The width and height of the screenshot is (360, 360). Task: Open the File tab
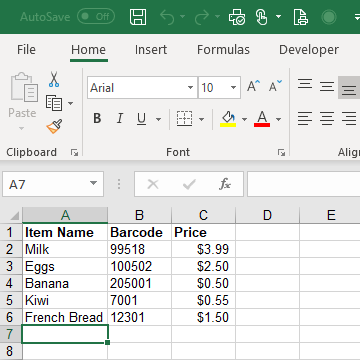coord(26,50)
